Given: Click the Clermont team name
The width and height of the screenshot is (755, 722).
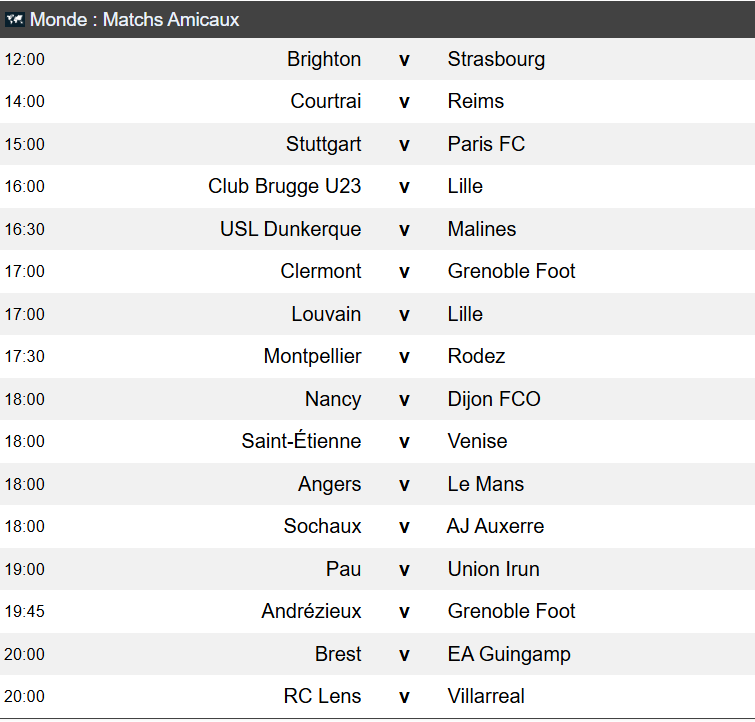Looking at the screenshot, I should (321, 271).
